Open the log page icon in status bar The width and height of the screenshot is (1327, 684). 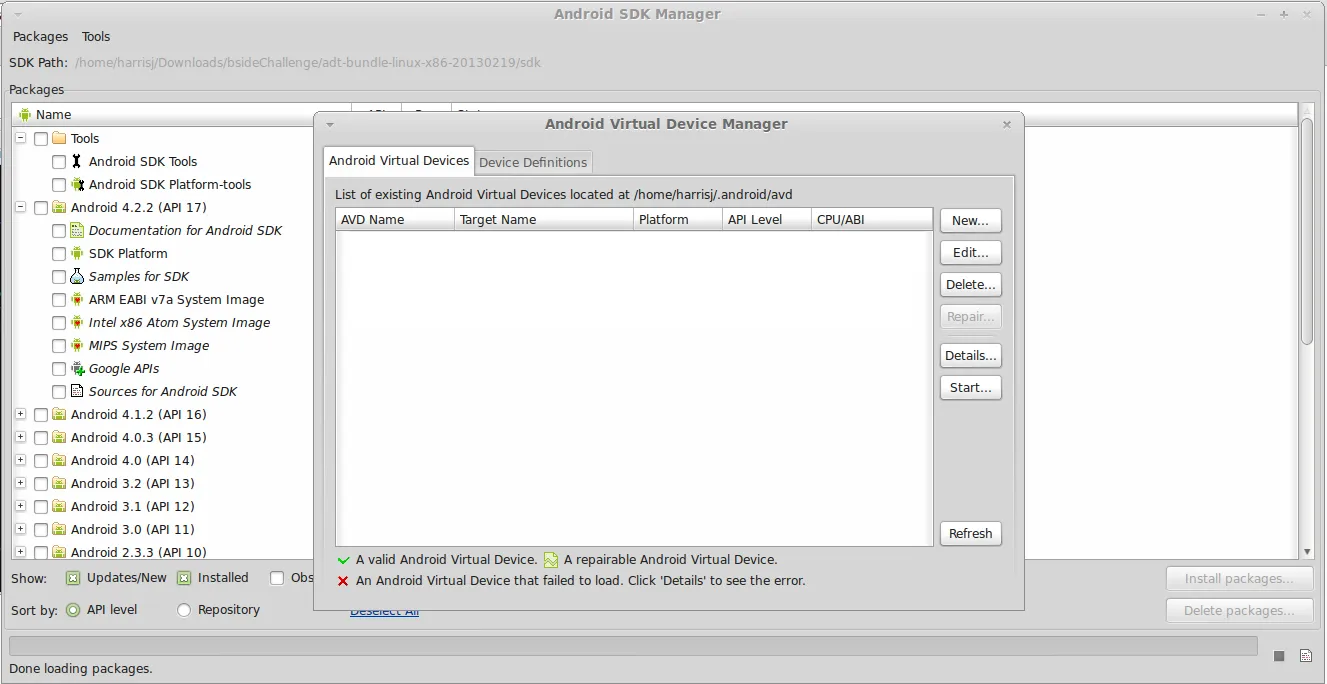click(x=1305, y=656)
